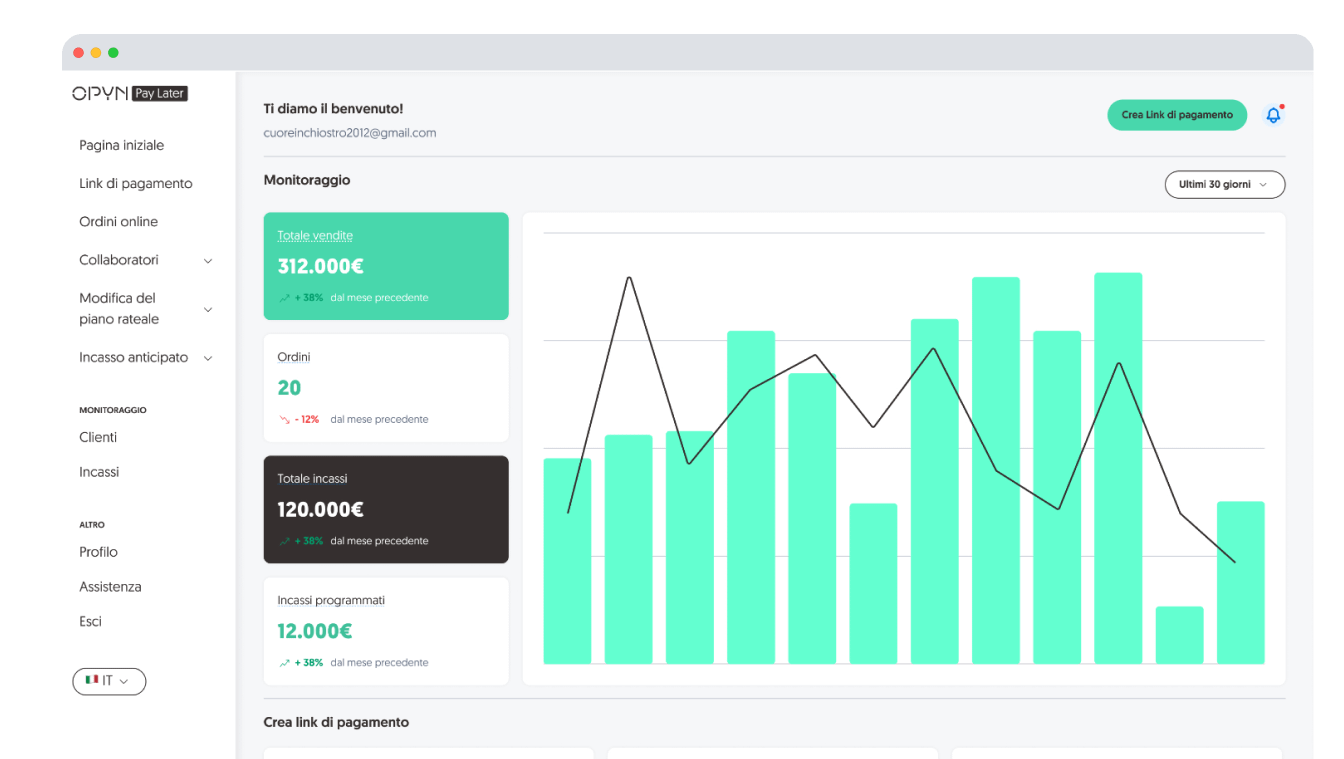Click the ALTRO sidebar group label
Viewport: 1344px width, 759px height.
pos(92,525)
